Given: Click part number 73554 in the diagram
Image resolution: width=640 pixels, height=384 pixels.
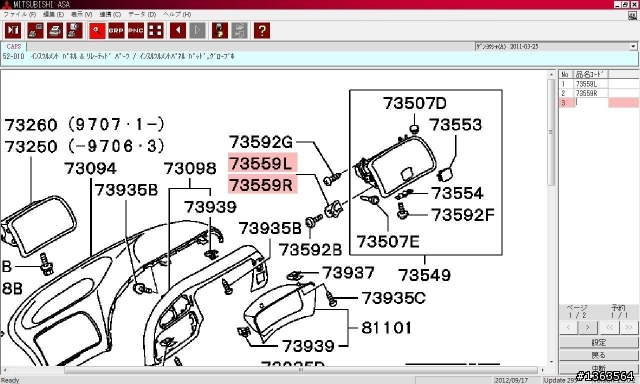Looking at the screenshot, I should pos(458,193).
